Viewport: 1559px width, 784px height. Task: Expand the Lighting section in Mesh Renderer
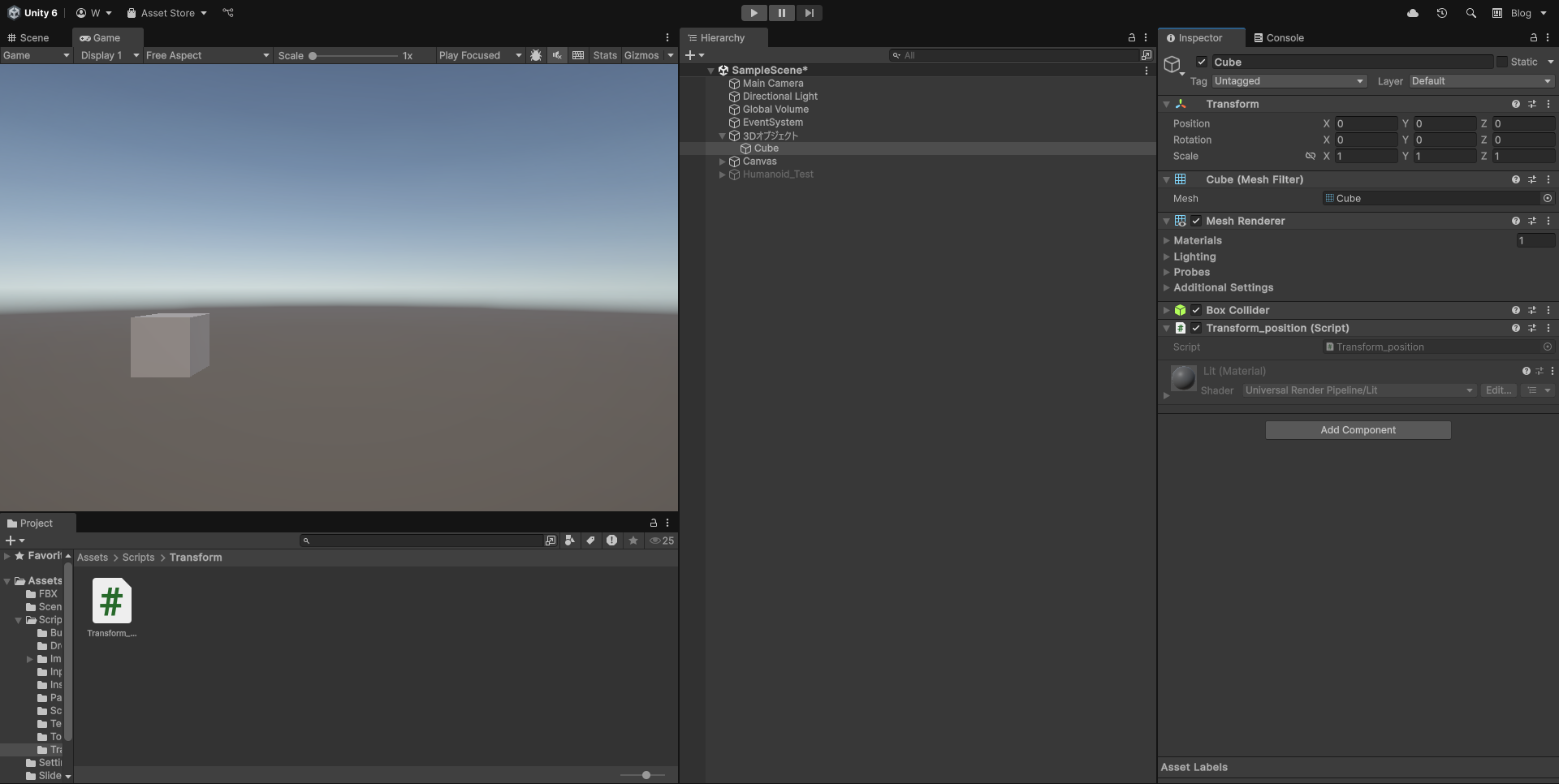[1168, 256]
